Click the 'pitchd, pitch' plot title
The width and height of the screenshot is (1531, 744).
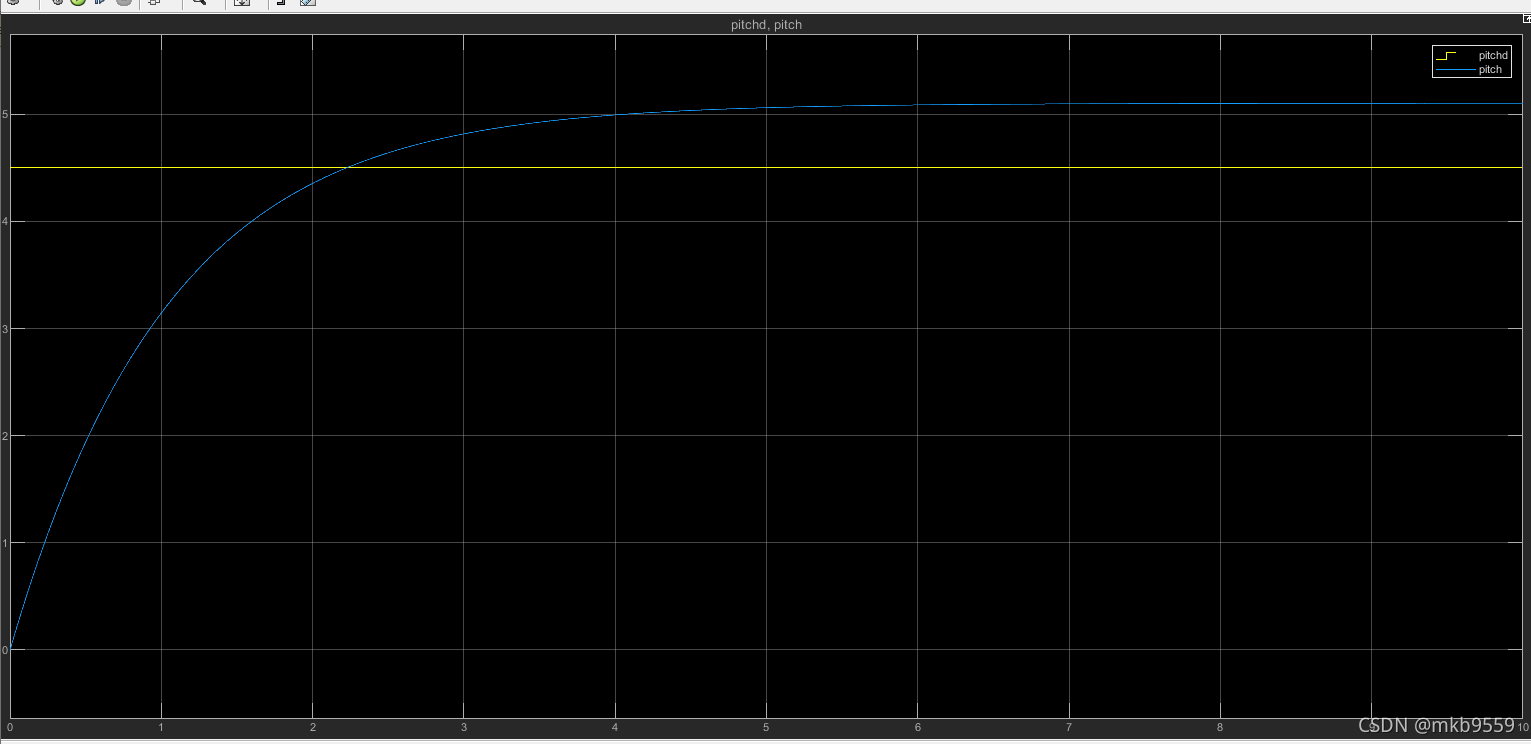coord(766,25)
